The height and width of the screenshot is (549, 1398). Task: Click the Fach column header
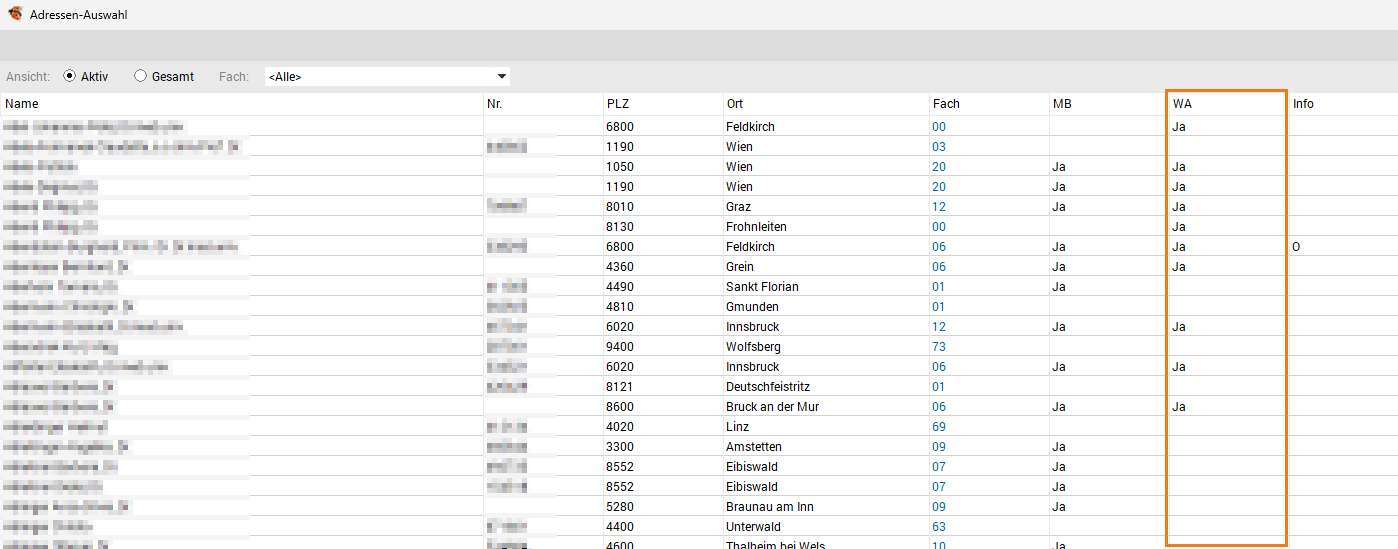tap(946, 104)
